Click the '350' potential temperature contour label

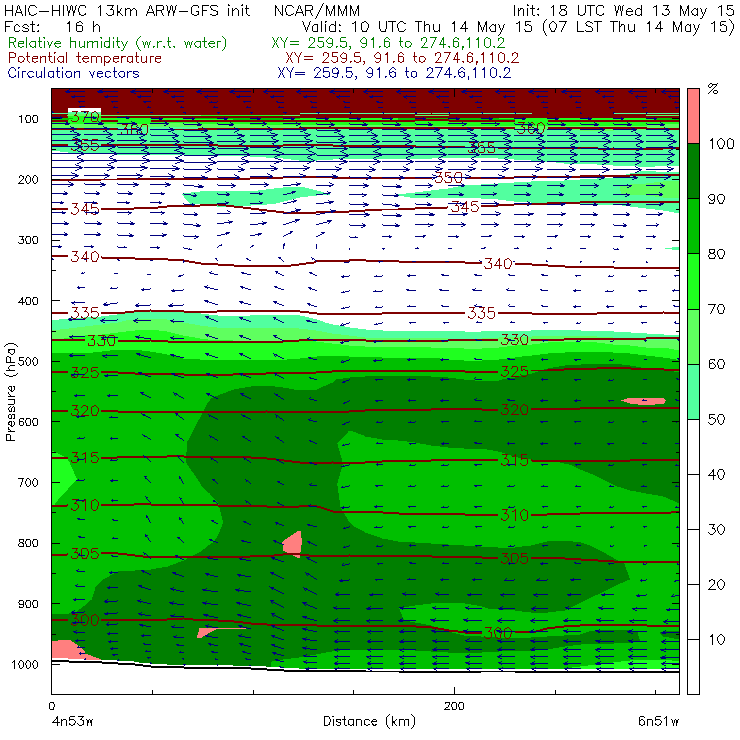tap(449, 177)
